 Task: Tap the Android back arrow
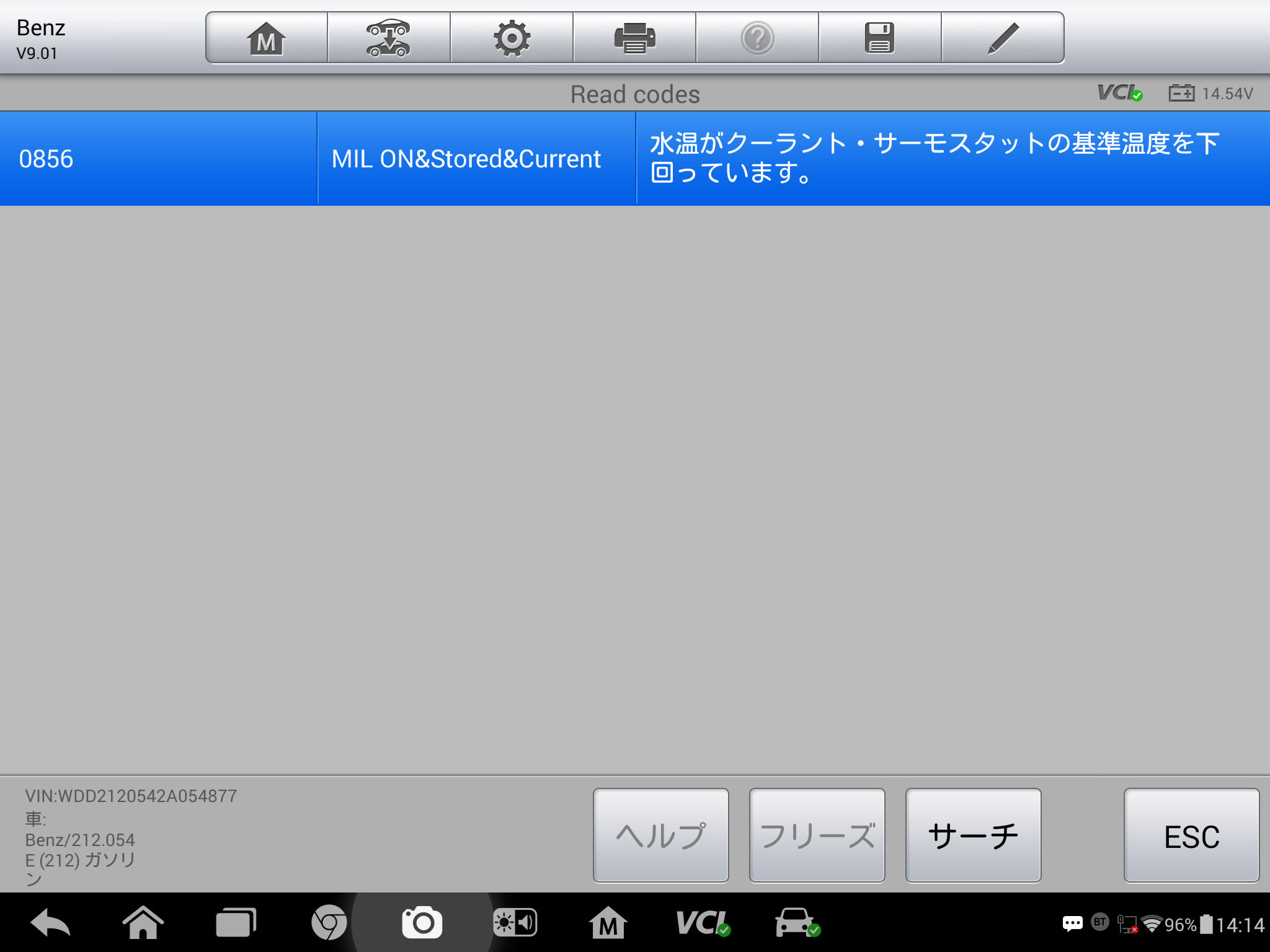tap(50, 923)
